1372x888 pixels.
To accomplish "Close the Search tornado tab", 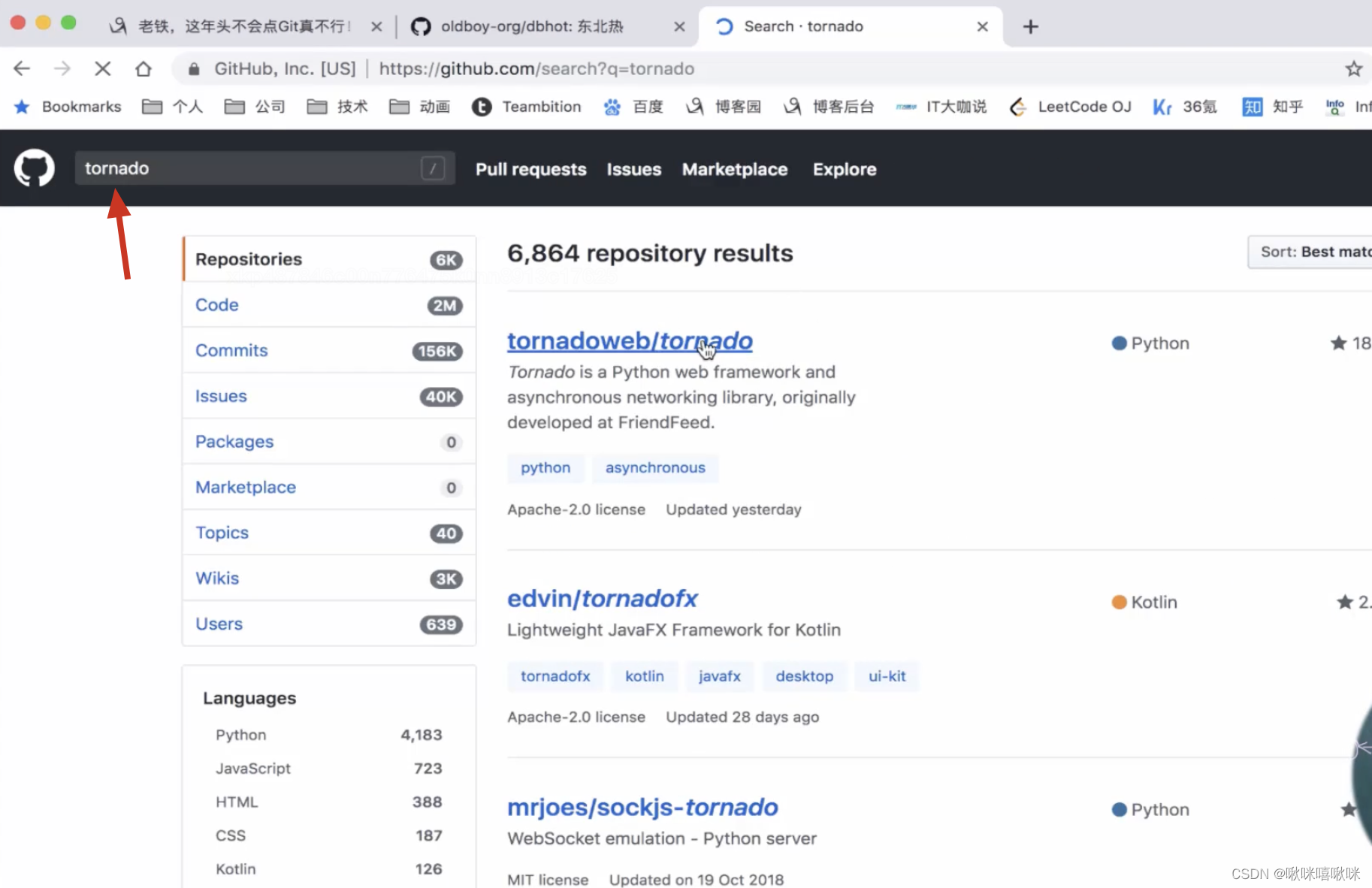I will pyautogui.click(x=982, y=27).
